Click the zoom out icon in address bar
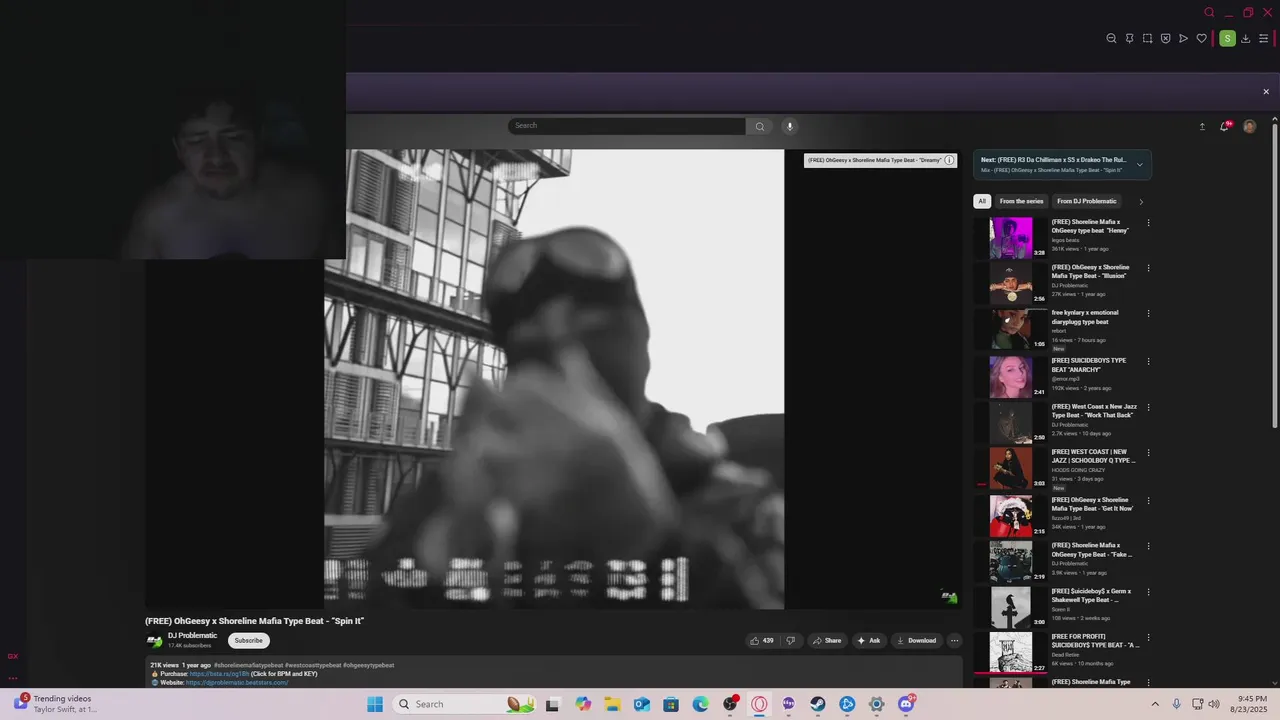Image resolution: width=1280 pixels, height=720 pixels. (1111, 39)
